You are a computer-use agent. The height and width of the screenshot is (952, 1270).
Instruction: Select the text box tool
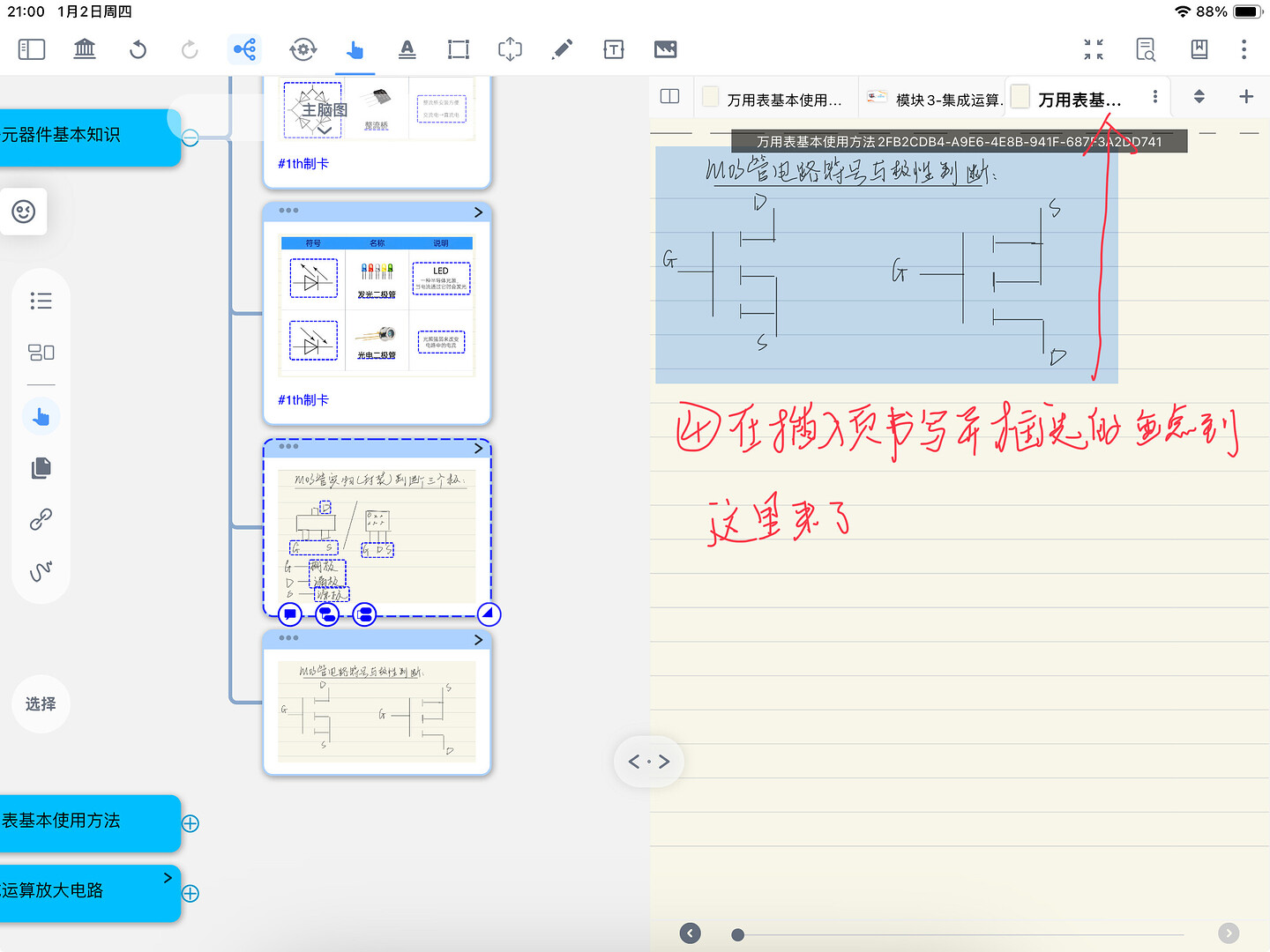pyautogui.click(x=614, y=49)
